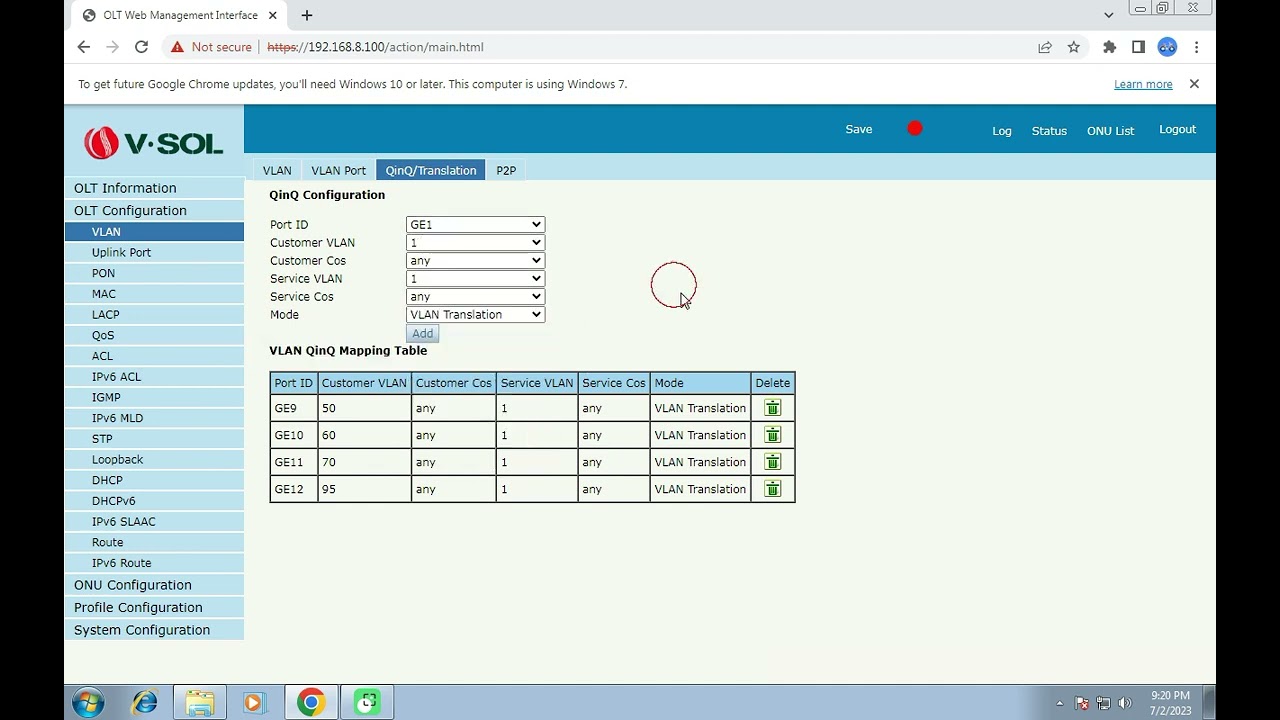Viewport: 1280px width, 720px height.
Task: Open Loopback sidebar item
Action: coord(154,460)
